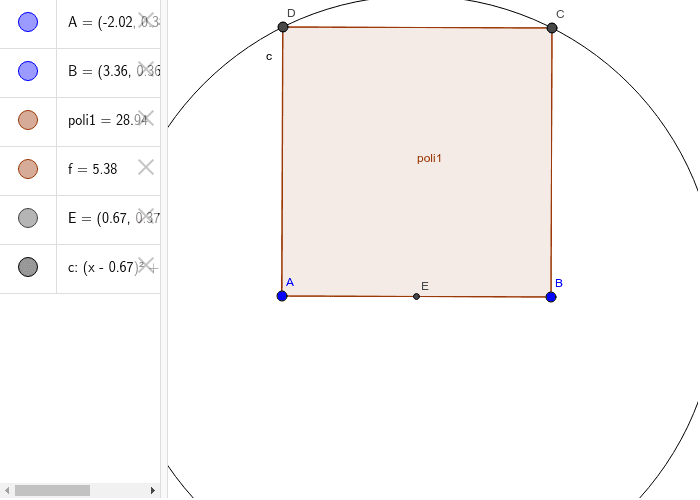Delete poli1 row with X icon
Screen dimensions: 700x500
[x=146, y=118]
